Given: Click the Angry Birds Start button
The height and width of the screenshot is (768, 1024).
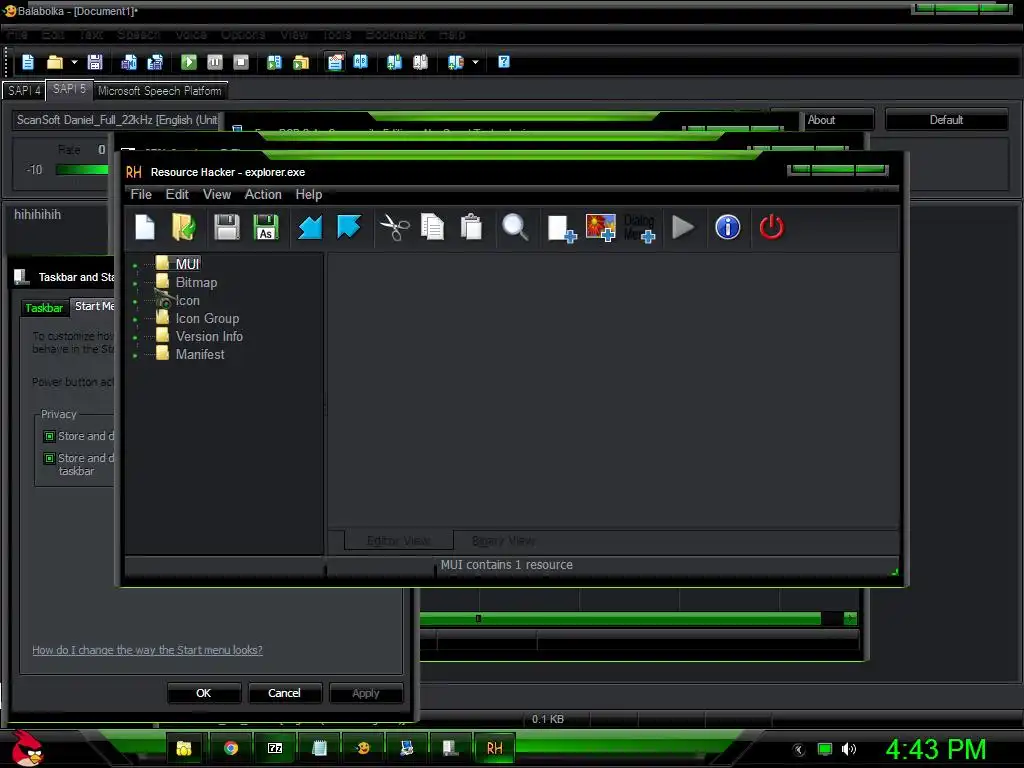Looking at the screenshot, I should (27, 748).
